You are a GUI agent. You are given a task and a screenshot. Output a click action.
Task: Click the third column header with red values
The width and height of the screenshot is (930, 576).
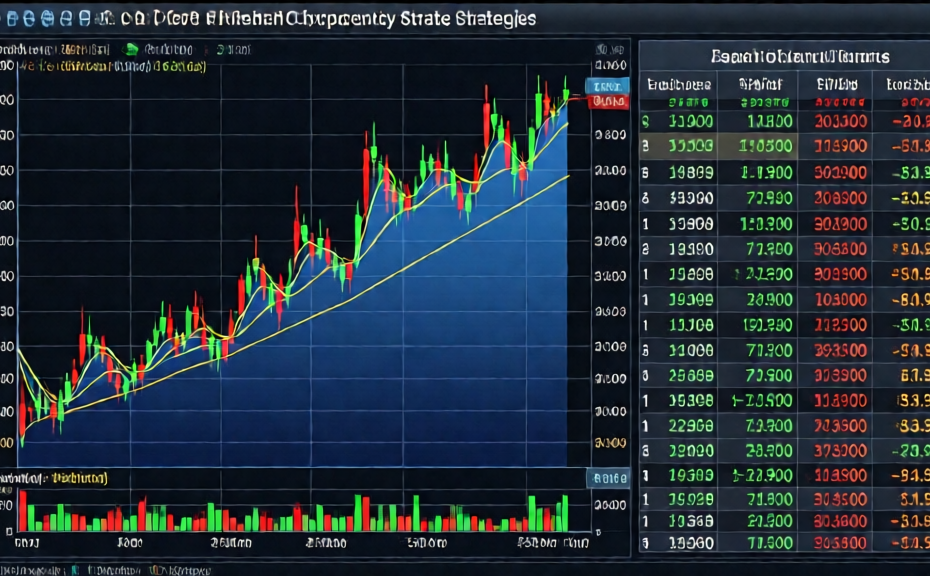coord(838,86)
